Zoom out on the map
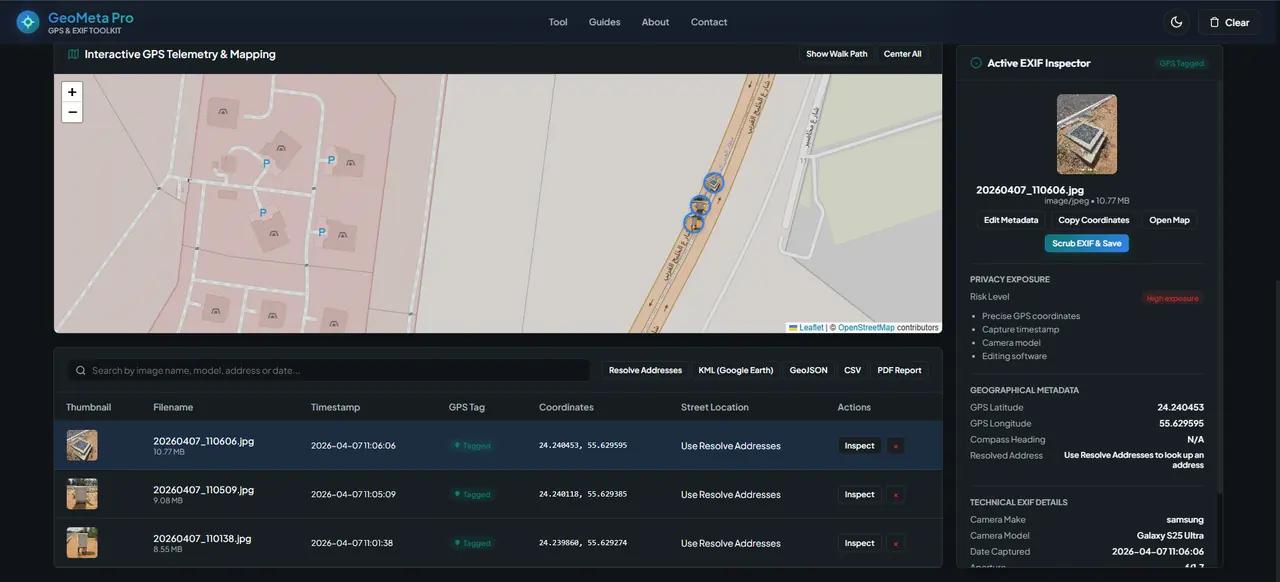 point(72,112)
